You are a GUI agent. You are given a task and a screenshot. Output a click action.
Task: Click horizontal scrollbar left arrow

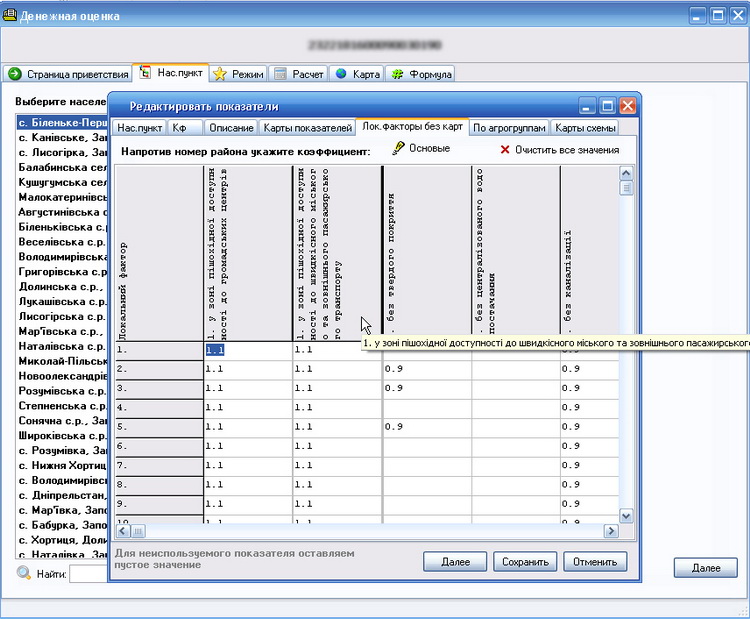click(123, 531)
